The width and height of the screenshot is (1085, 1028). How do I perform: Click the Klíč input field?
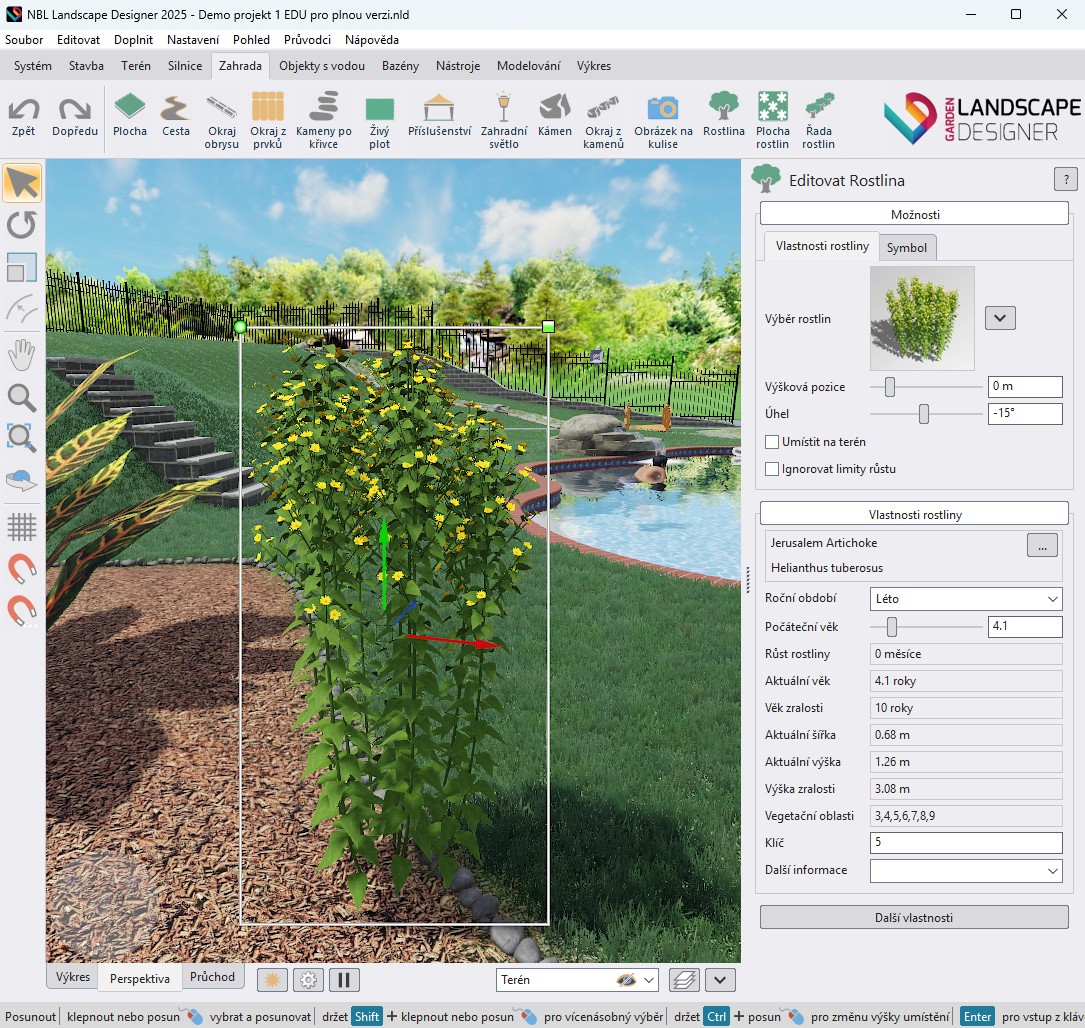pyautogui.click(x=965, y=843)
